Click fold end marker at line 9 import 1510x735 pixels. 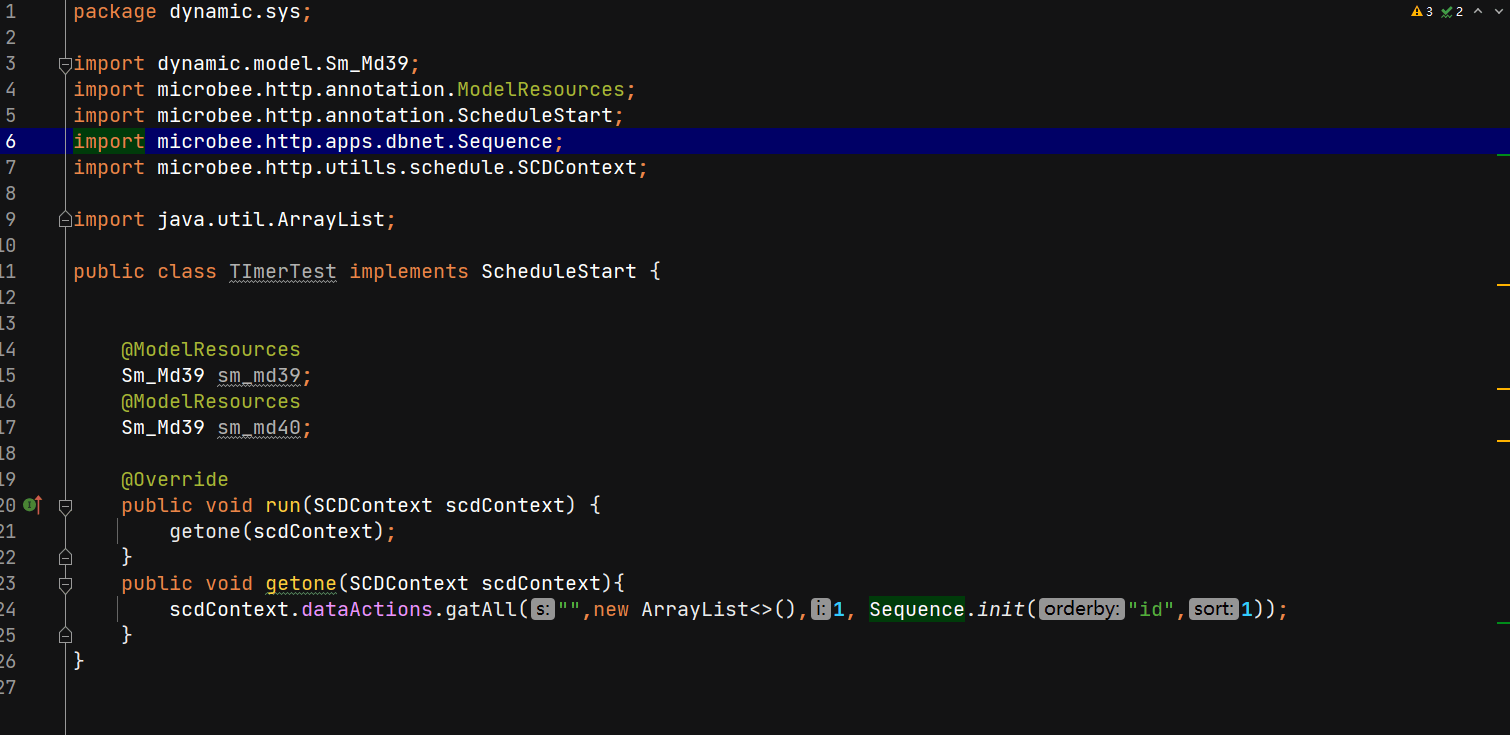(x=65, y=219)
